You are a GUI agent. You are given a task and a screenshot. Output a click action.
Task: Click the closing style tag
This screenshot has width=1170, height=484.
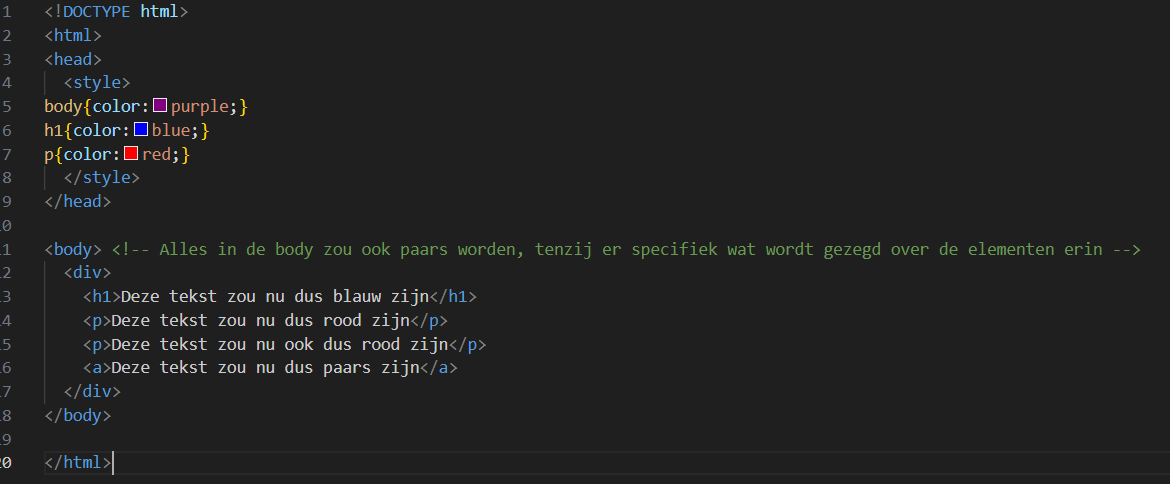[101, 177]
